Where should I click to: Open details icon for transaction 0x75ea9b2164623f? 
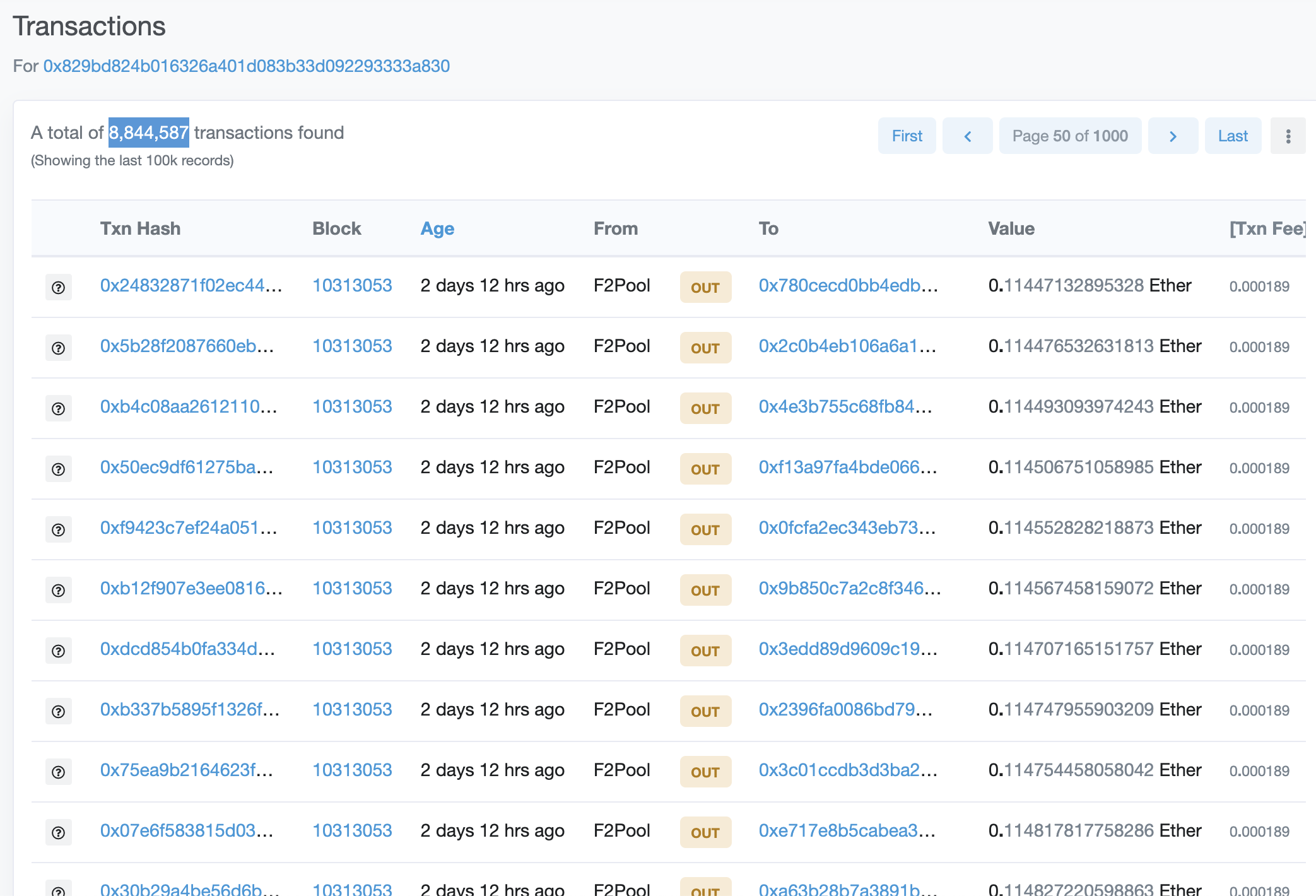58,772
